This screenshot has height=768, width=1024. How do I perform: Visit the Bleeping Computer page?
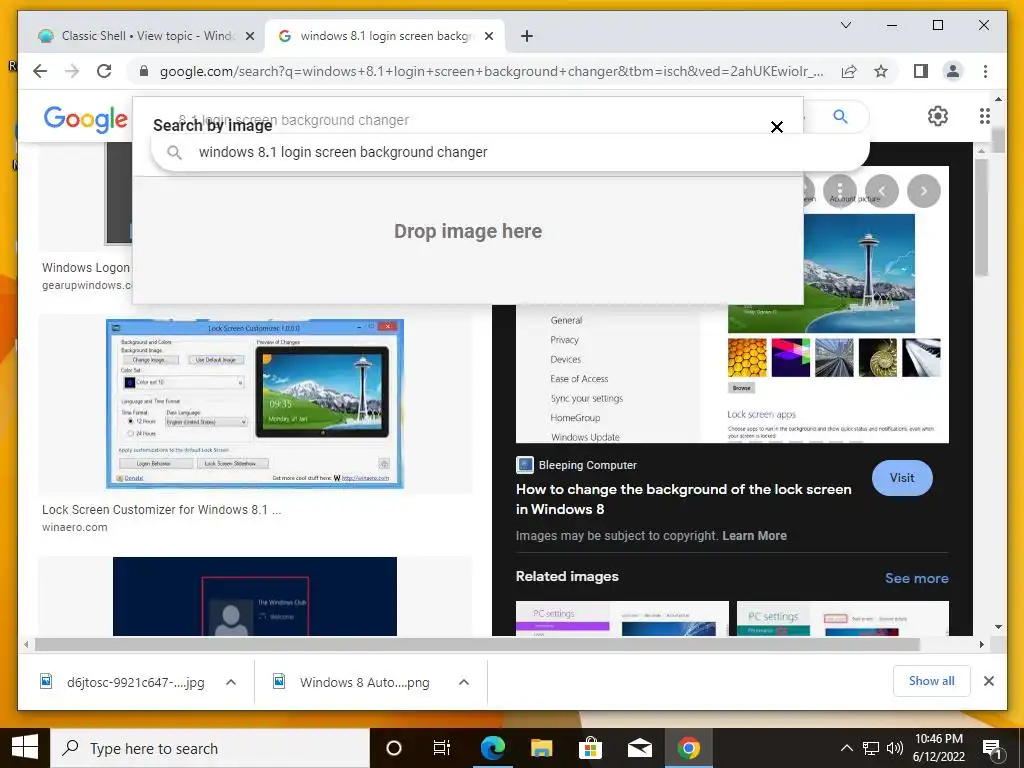(x=902, y=477)
